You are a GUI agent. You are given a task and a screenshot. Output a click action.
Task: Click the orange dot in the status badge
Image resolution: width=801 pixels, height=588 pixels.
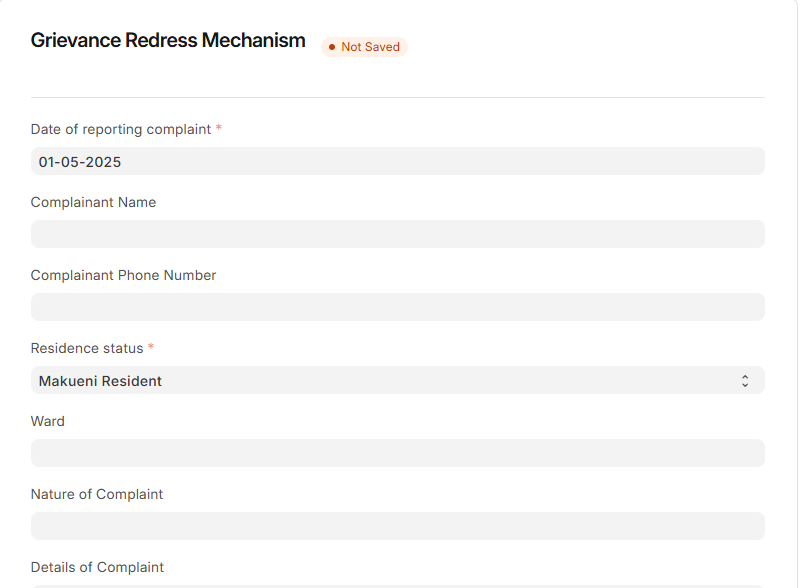click(332, 47)
